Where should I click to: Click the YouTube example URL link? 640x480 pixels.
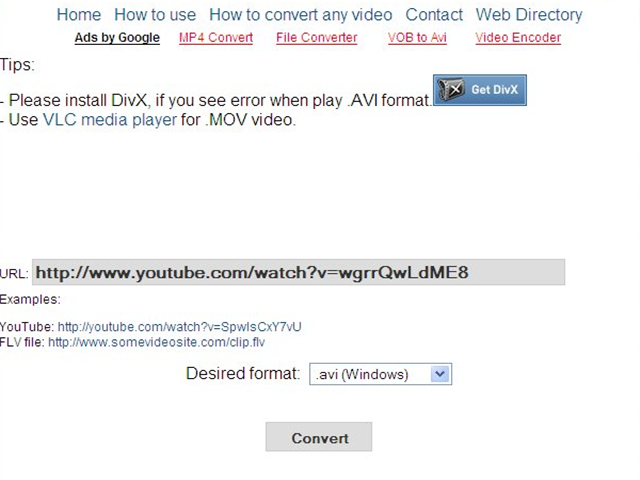point(179,327)
